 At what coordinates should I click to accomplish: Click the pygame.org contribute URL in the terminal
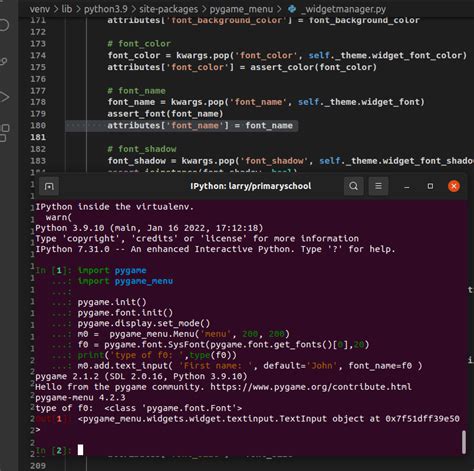coord(311,387)
